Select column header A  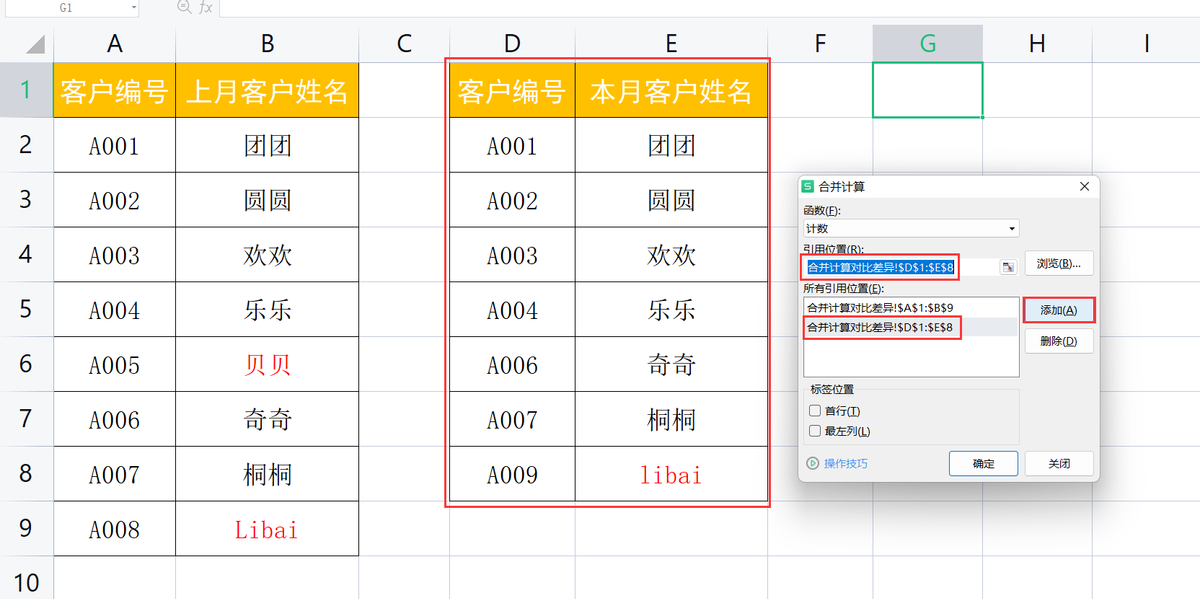[115, 44]
